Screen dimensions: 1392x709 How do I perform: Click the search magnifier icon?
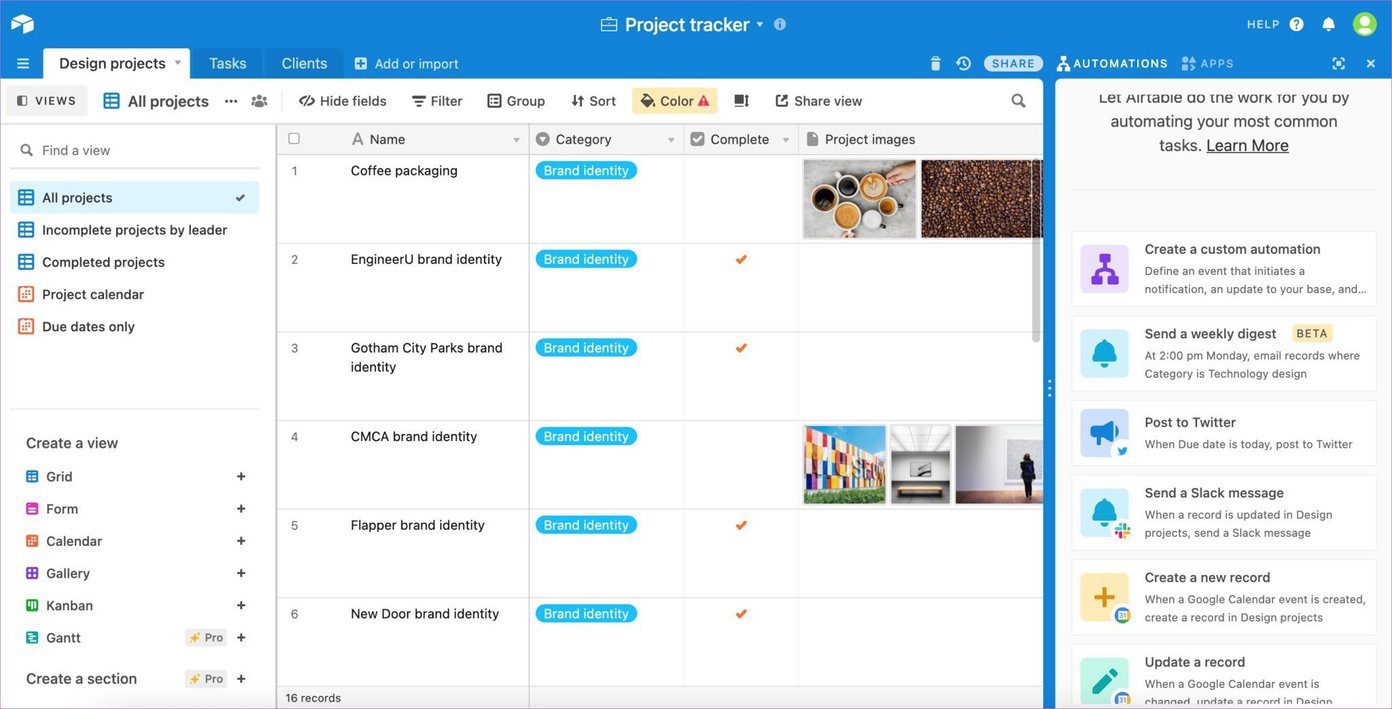(x=1018, y=101)
